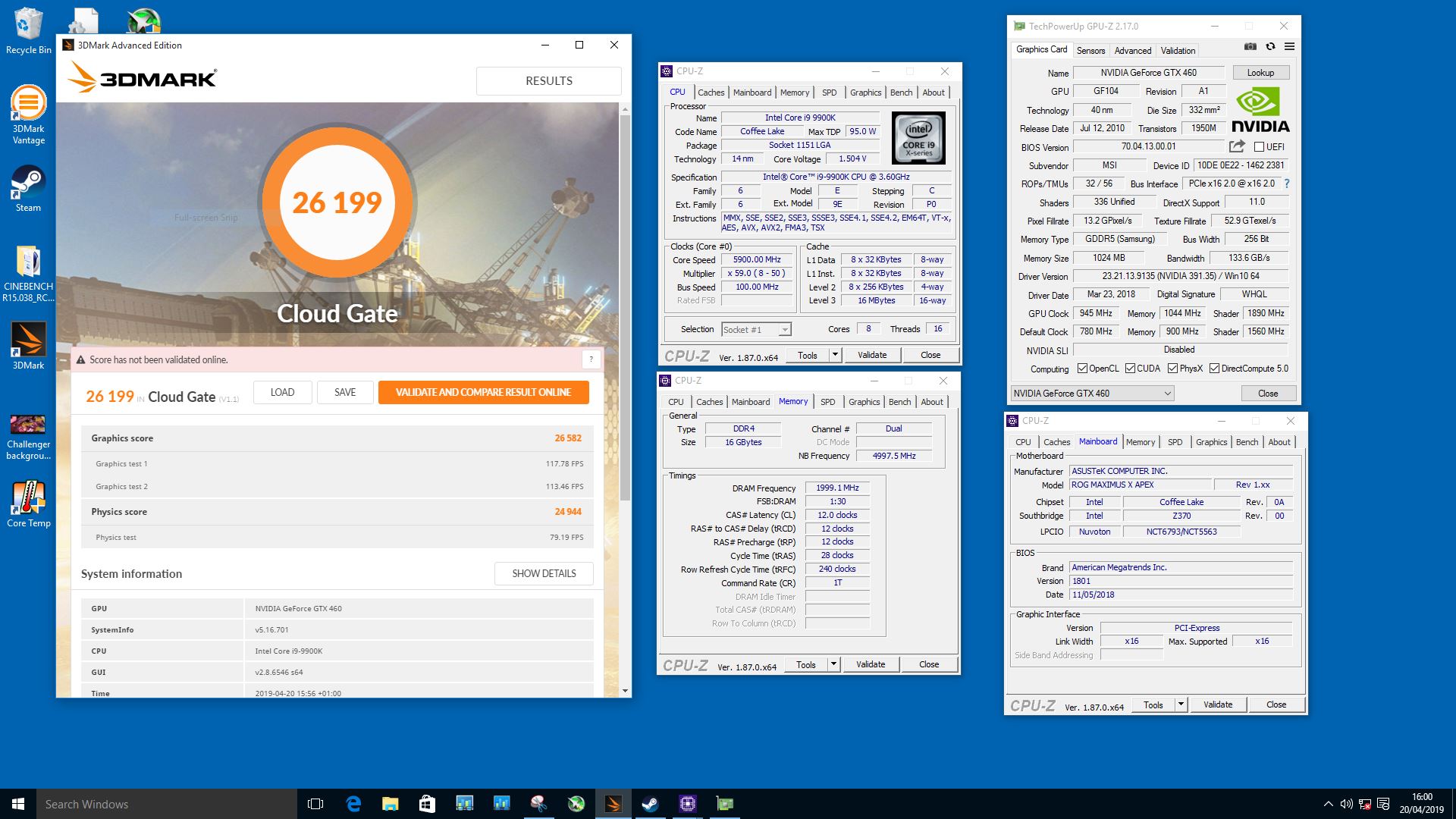1456x819 pixels.
Task: Click Tools button in CPU-Z Memory window
Action: (806, 664)
